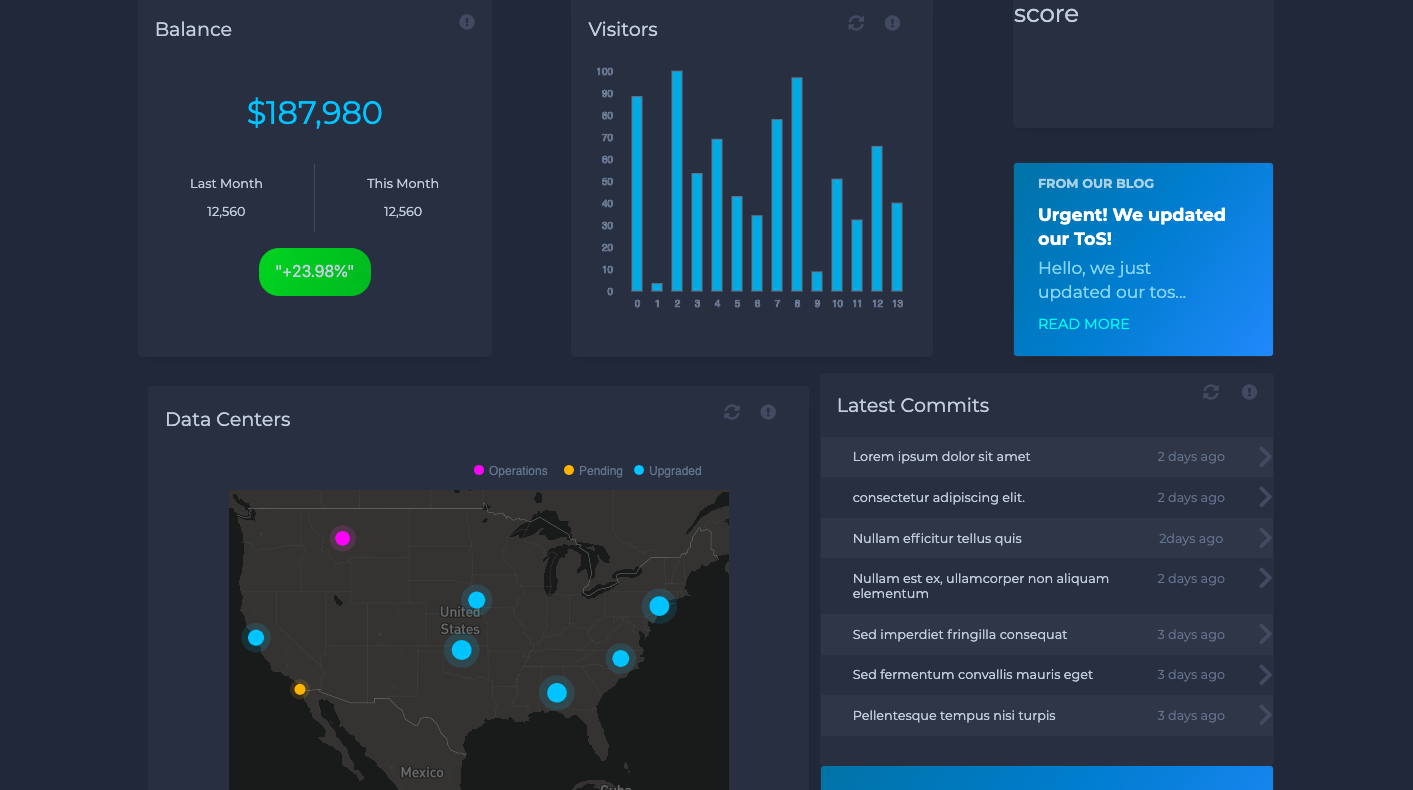Viewport: 1413px width, 790px height.
Task: Expand commit 'Pellentesque tempus nisi turpis'
Action: 1265,715
